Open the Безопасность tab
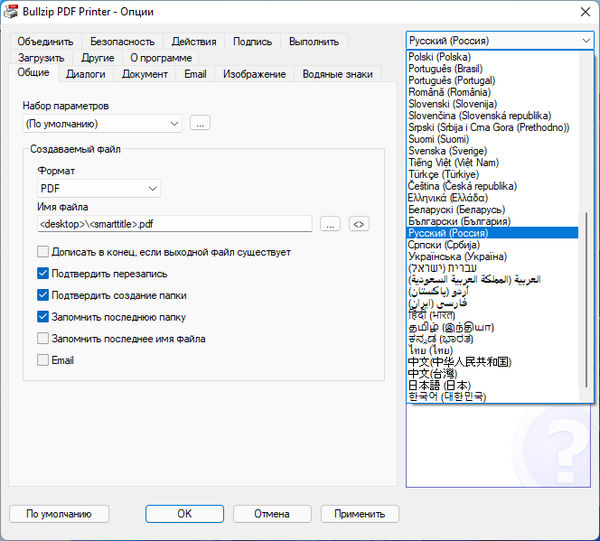The image size is (600, 541). pyautogui.click(x=122, y=42)
